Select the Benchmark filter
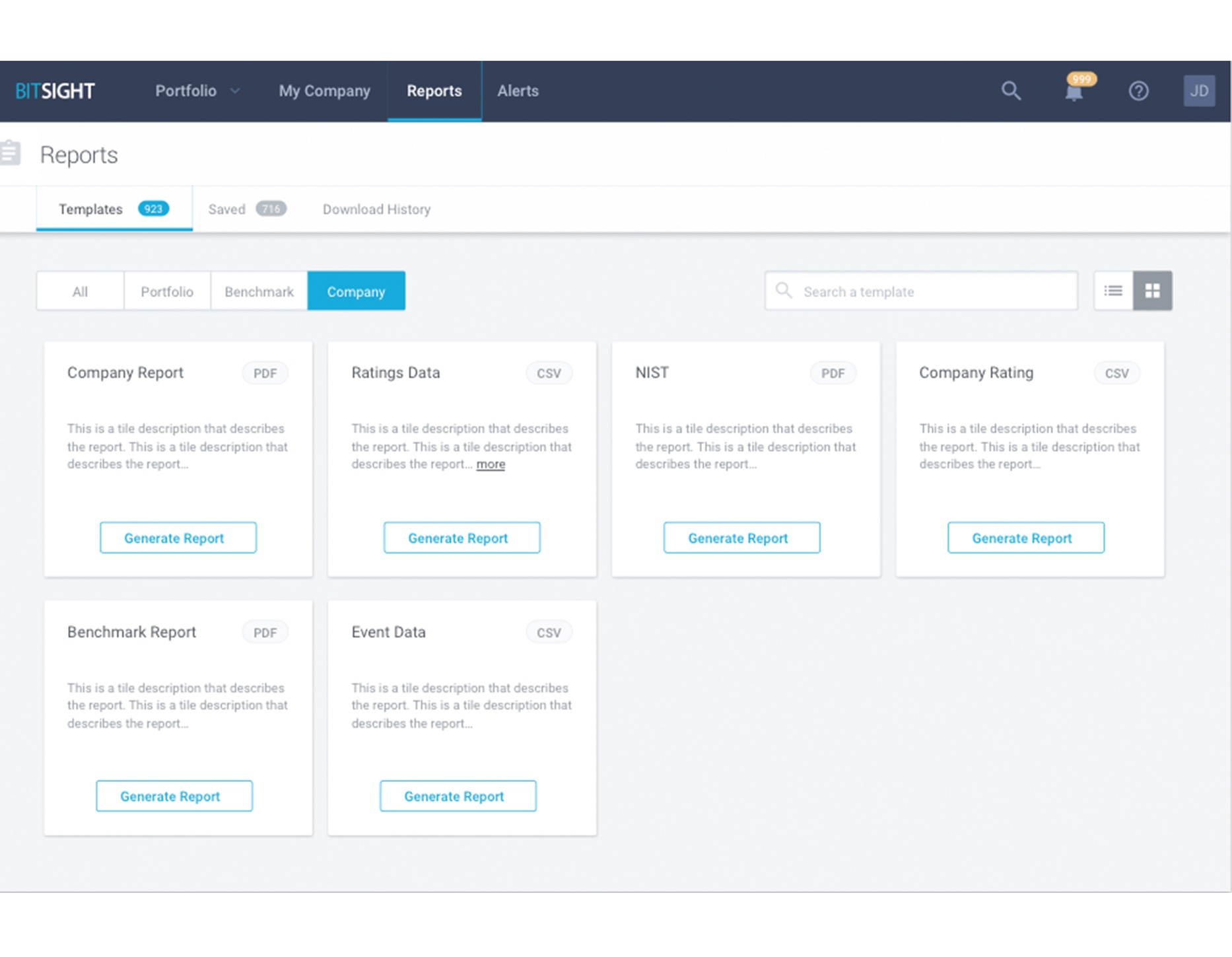Screen dimensions: 1232x957 pos(259,291)
